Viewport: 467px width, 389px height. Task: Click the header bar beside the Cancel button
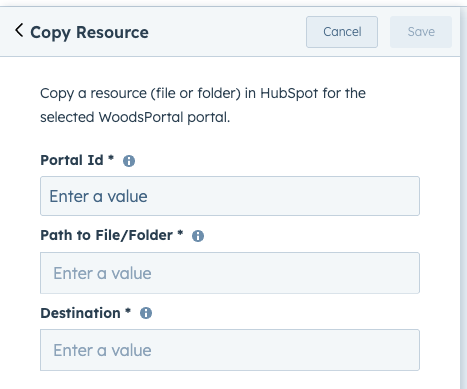pyautogui.click(x=227, y=32)
